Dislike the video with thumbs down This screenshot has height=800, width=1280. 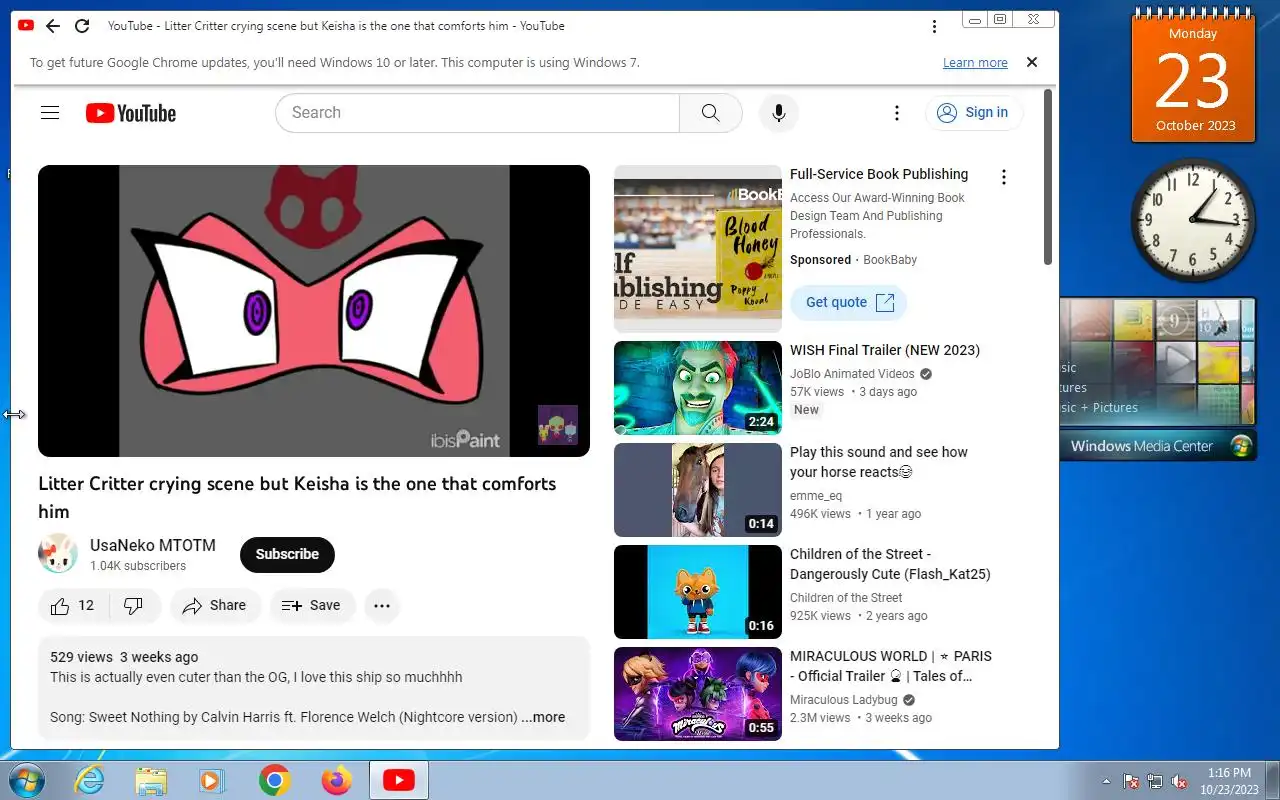point(133,605)
